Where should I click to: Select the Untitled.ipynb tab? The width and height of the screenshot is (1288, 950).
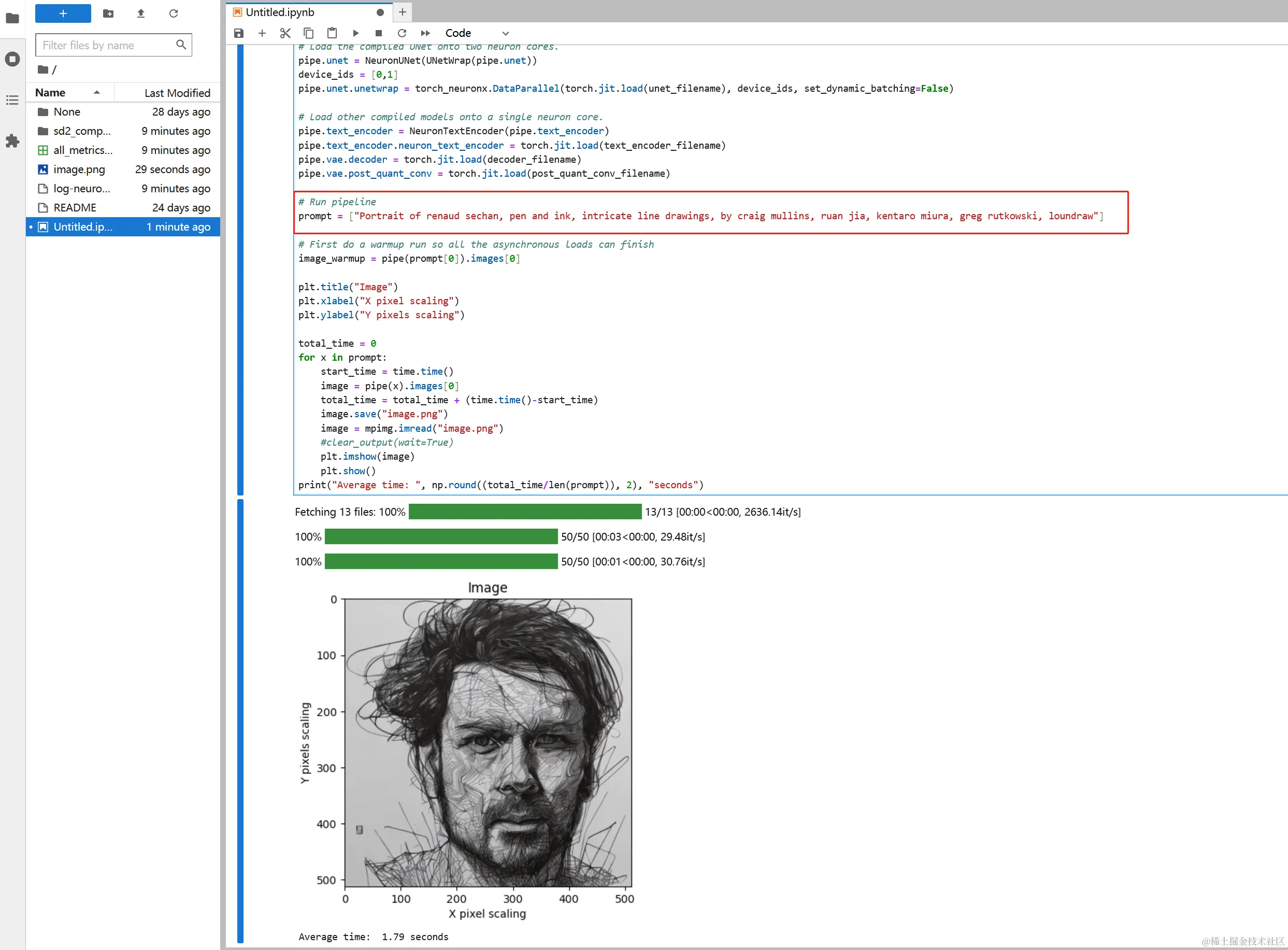coord(280,12)
